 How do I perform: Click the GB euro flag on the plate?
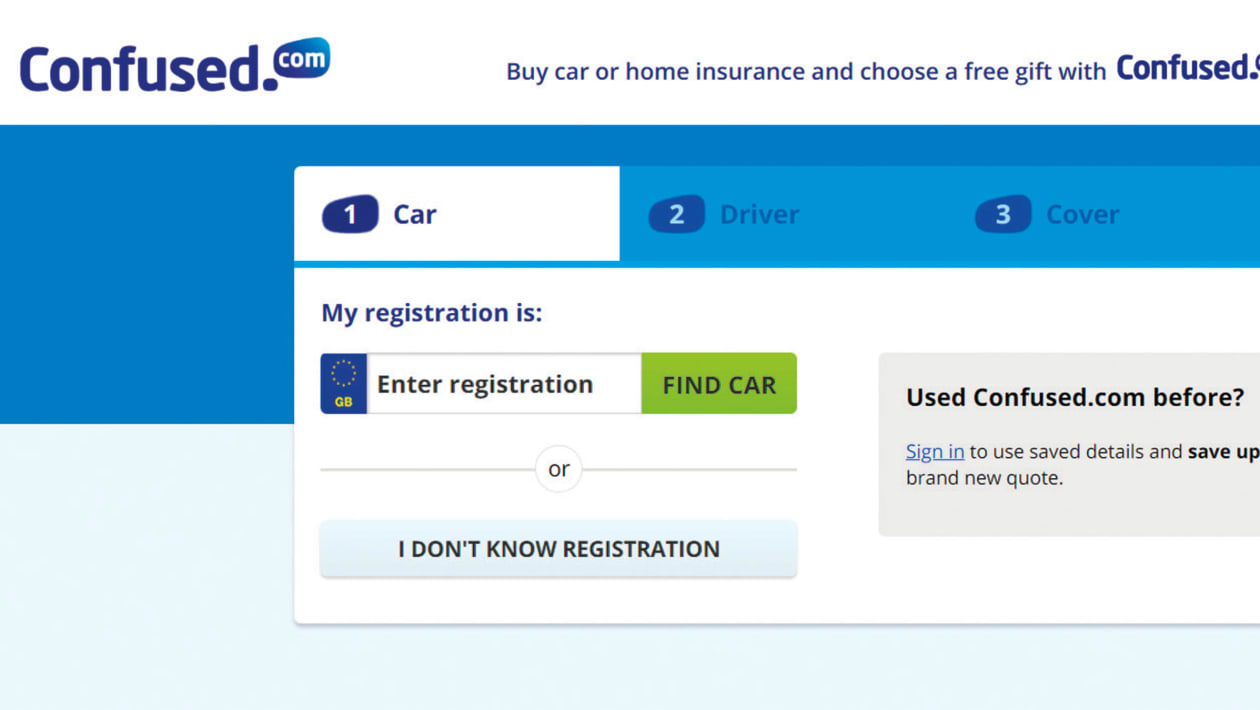[343, 383]
